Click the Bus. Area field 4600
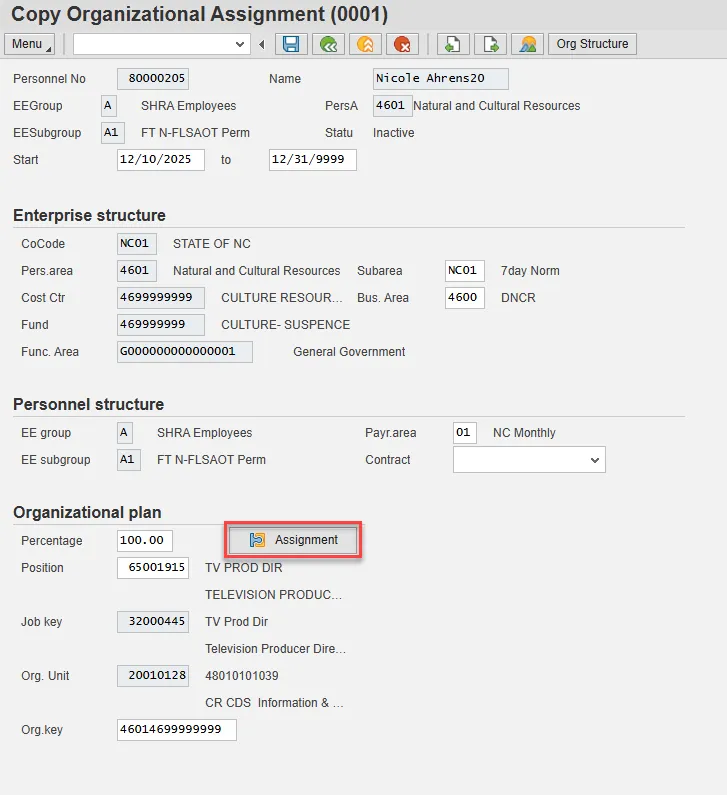This screenshot has width=727, height=795. 464,298
